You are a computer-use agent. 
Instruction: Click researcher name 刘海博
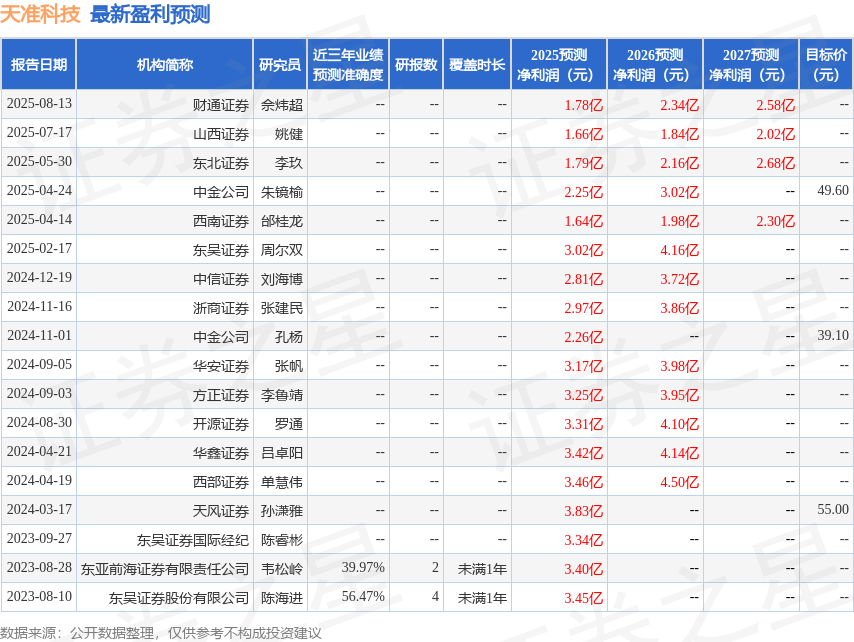tap(282, 279)
